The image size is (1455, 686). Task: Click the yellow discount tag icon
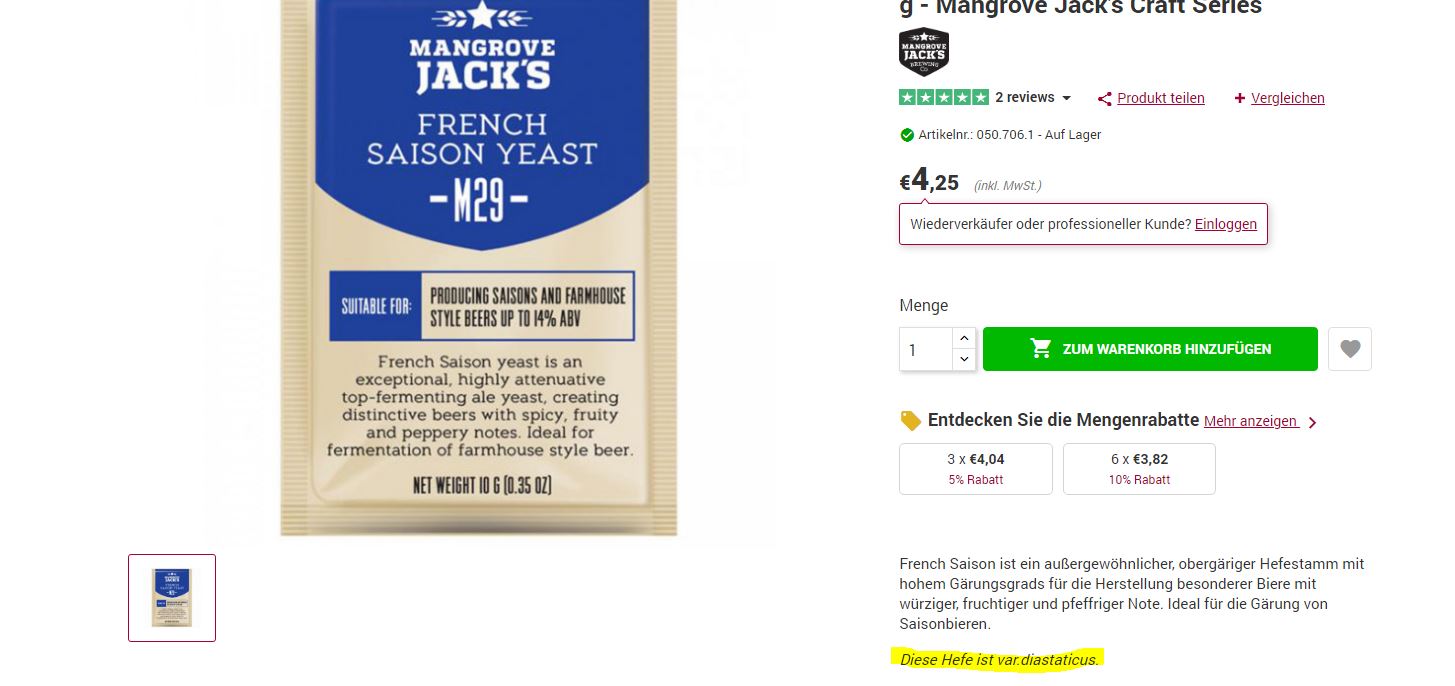(x=910, y=421)
